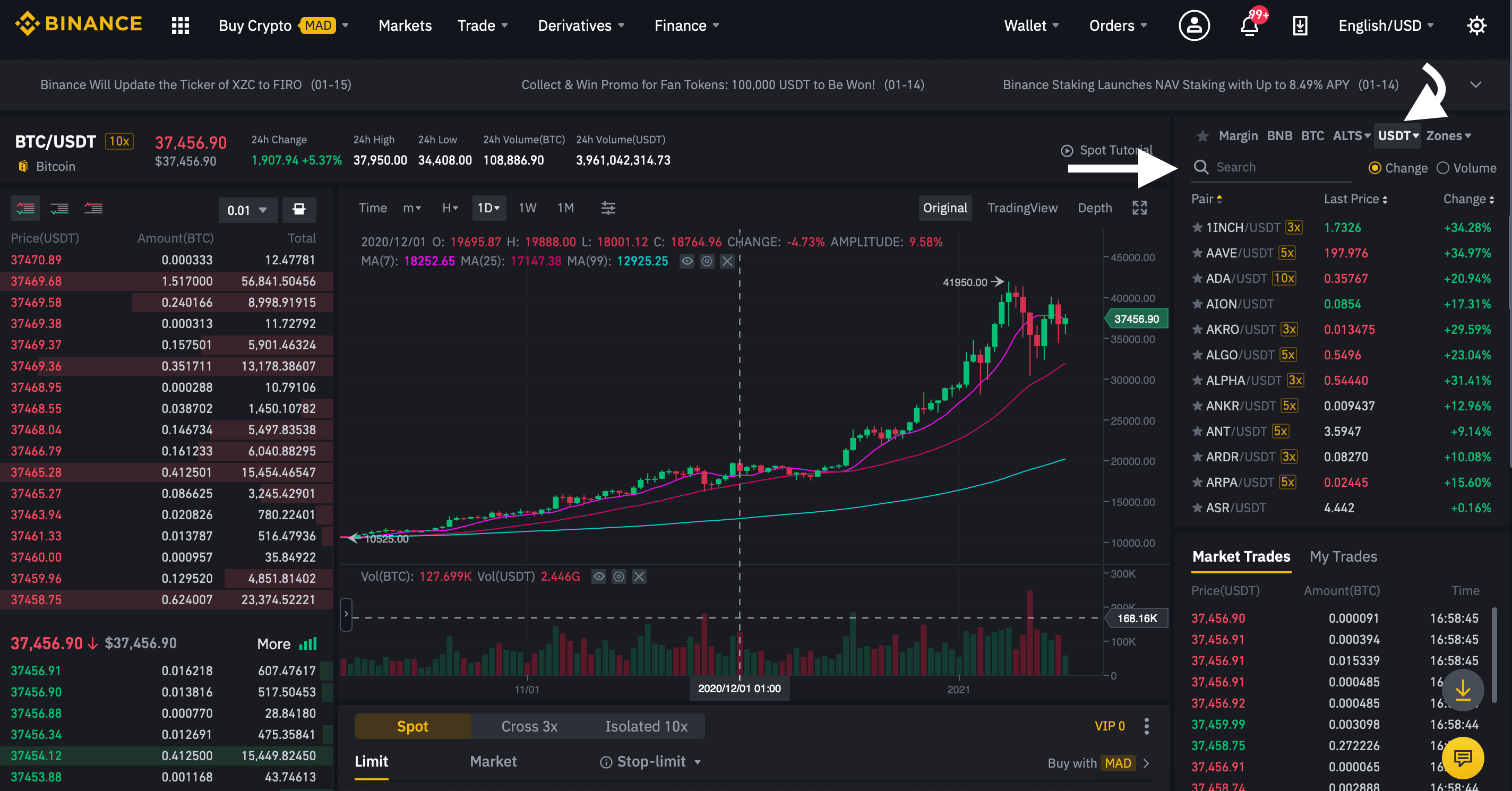Expand the Finance menu
Viewport: 1512px width, 791px height.
[687, 25]
